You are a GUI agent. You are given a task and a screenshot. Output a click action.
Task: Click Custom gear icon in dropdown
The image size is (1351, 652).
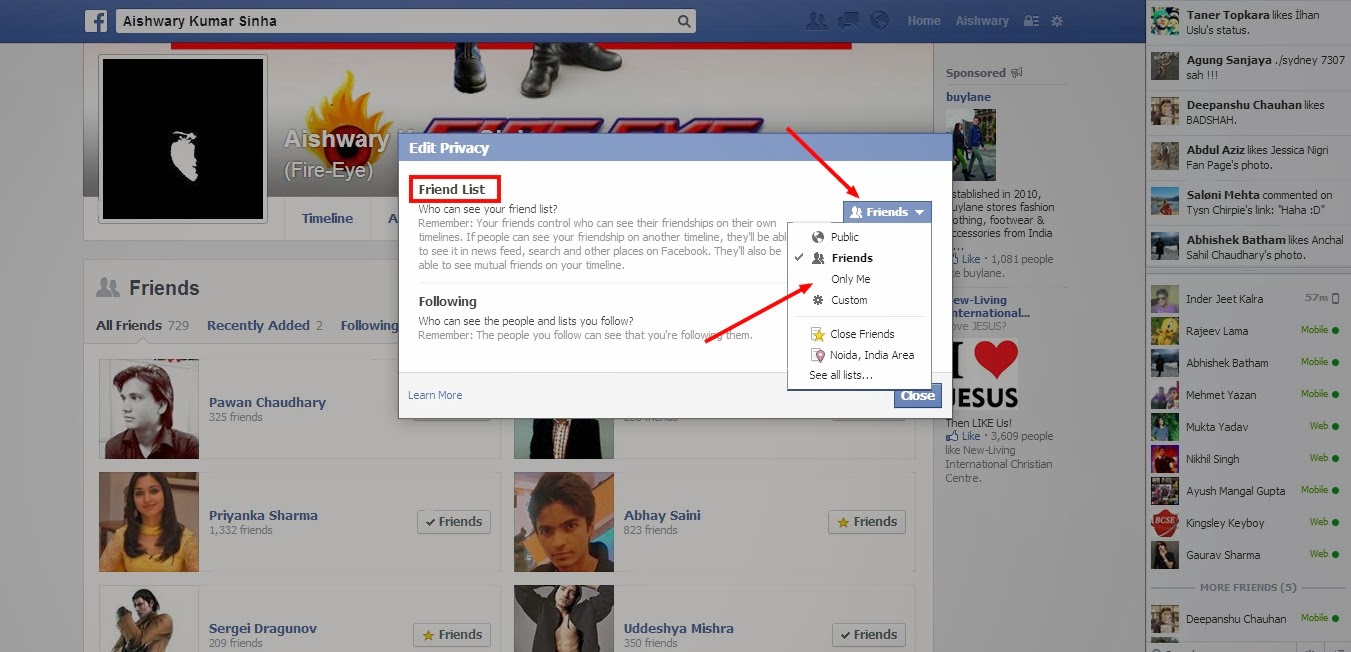[x=818, y=300]
